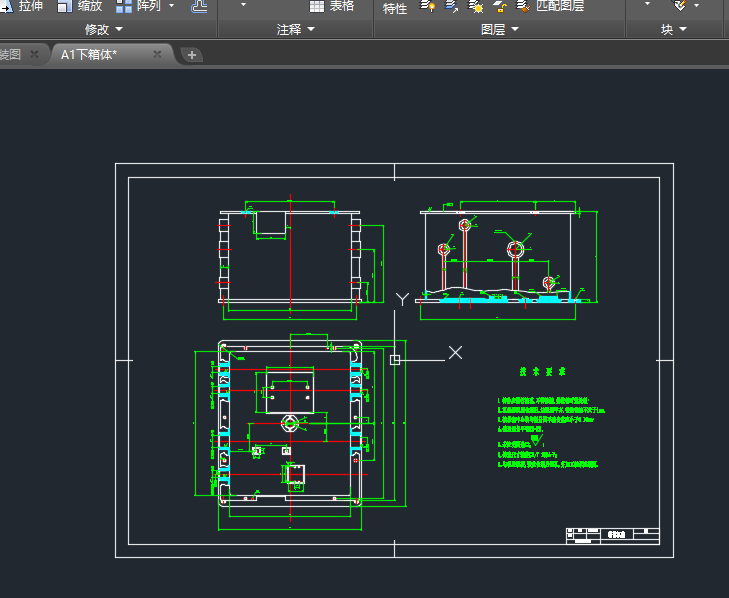729x598 pixels.
Task: Open the 特性 layer properties
Action: (395, 8)
